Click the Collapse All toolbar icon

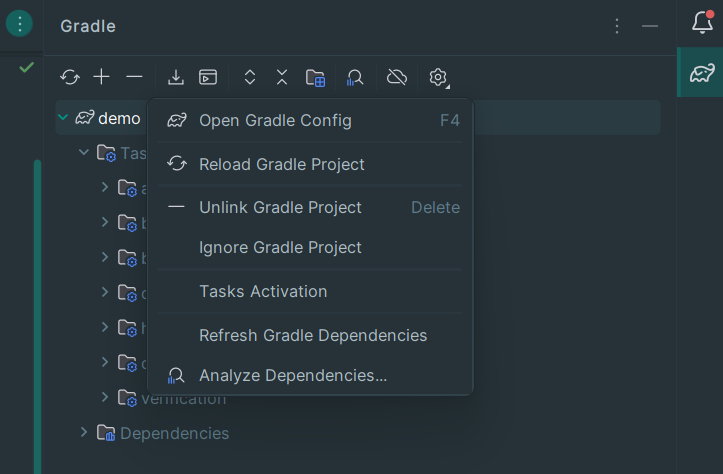[x=282, y=77]
